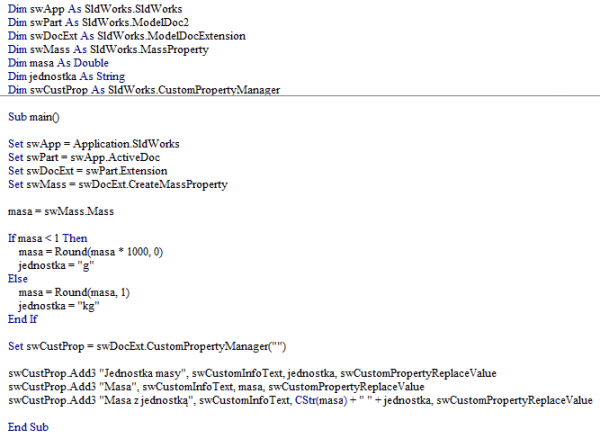Click the line 'Set swMass = swDocExt.CreateMassProperty'

click(118, 184)
